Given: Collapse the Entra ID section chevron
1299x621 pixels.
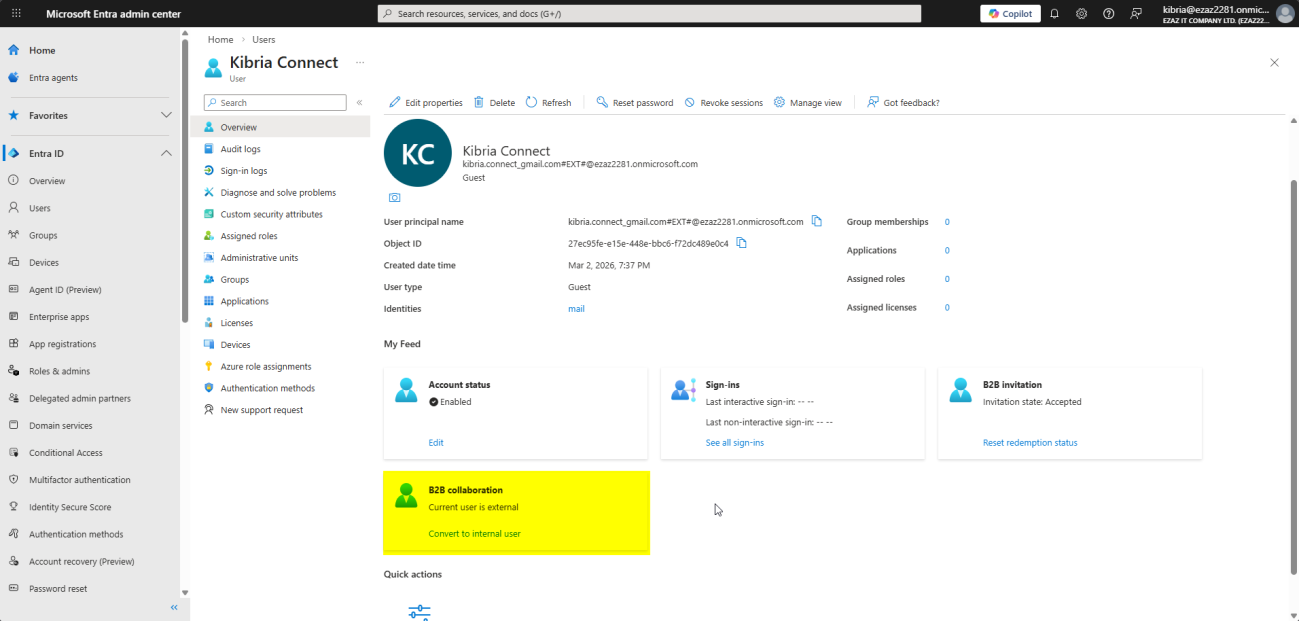Looking at the screenshot, I should pos(166,153).
